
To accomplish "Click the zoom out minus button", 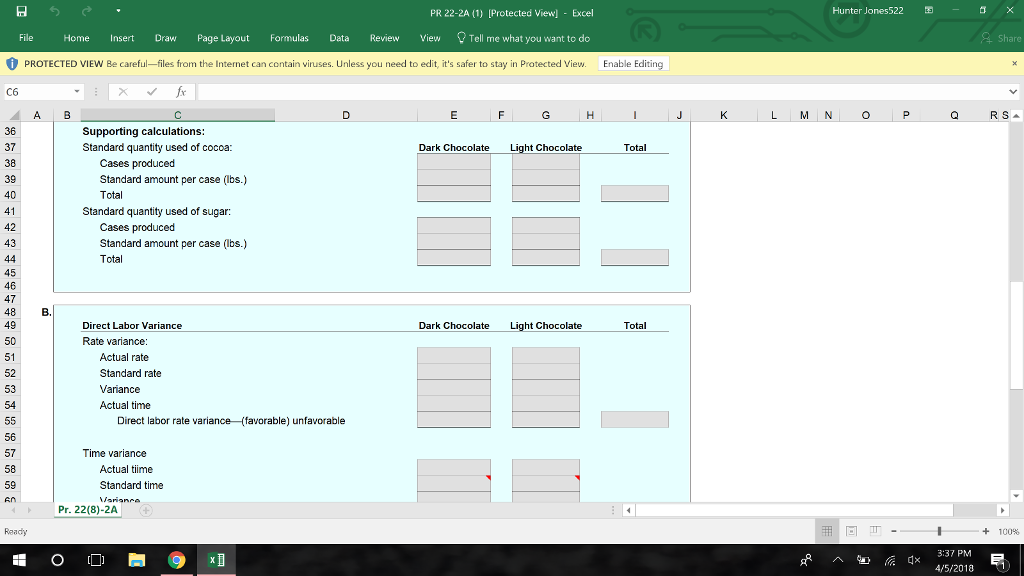I will coord(894,531).
